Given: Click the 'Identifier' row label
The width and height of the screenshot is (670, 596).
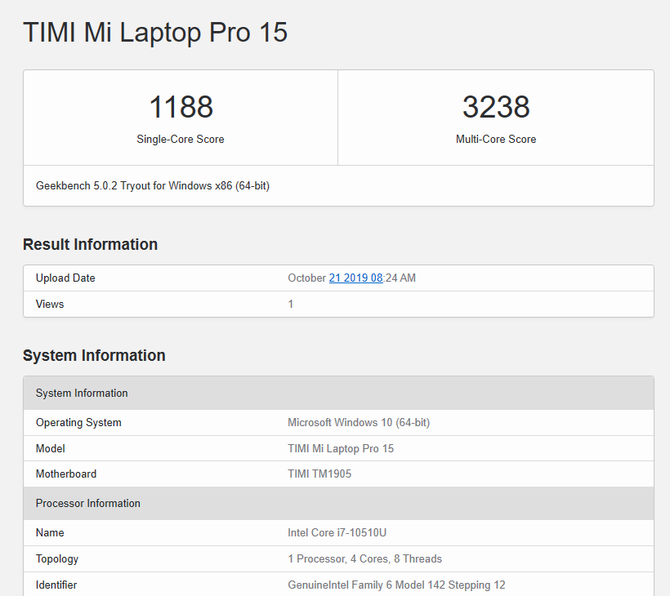Looking at the screenshot, I should pos(56,585).
